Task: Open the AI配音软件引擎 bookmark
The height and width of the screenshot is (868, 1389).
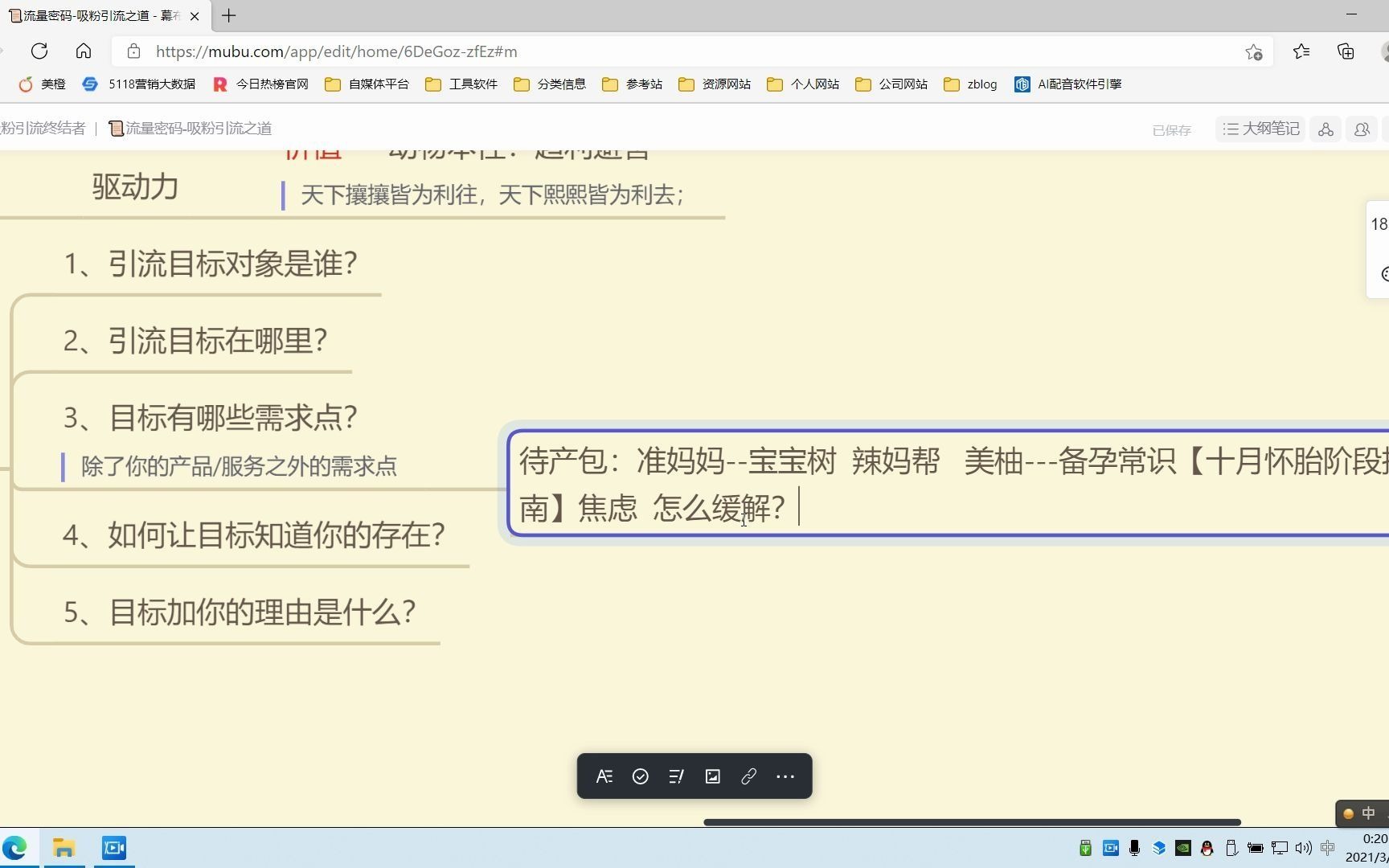Action: pyautogui.click(x=1068, y=84)
